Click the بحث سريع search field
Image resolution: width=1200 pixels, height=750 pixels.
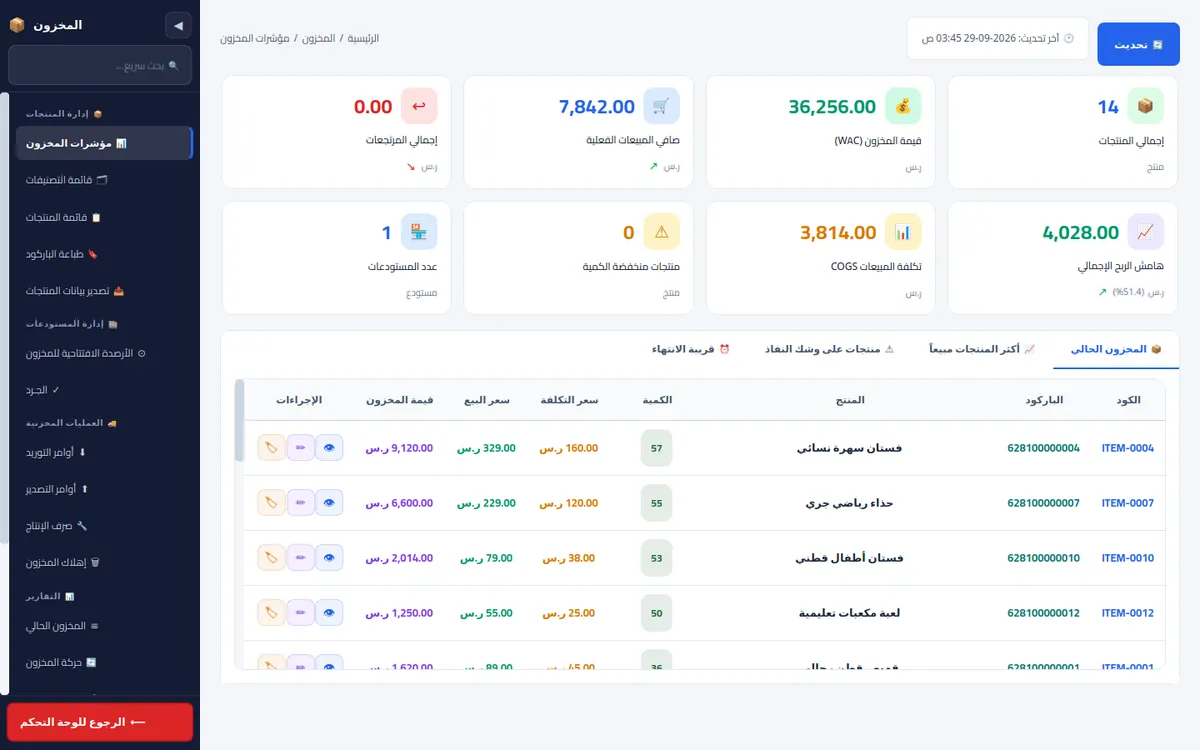pos(100,65)
